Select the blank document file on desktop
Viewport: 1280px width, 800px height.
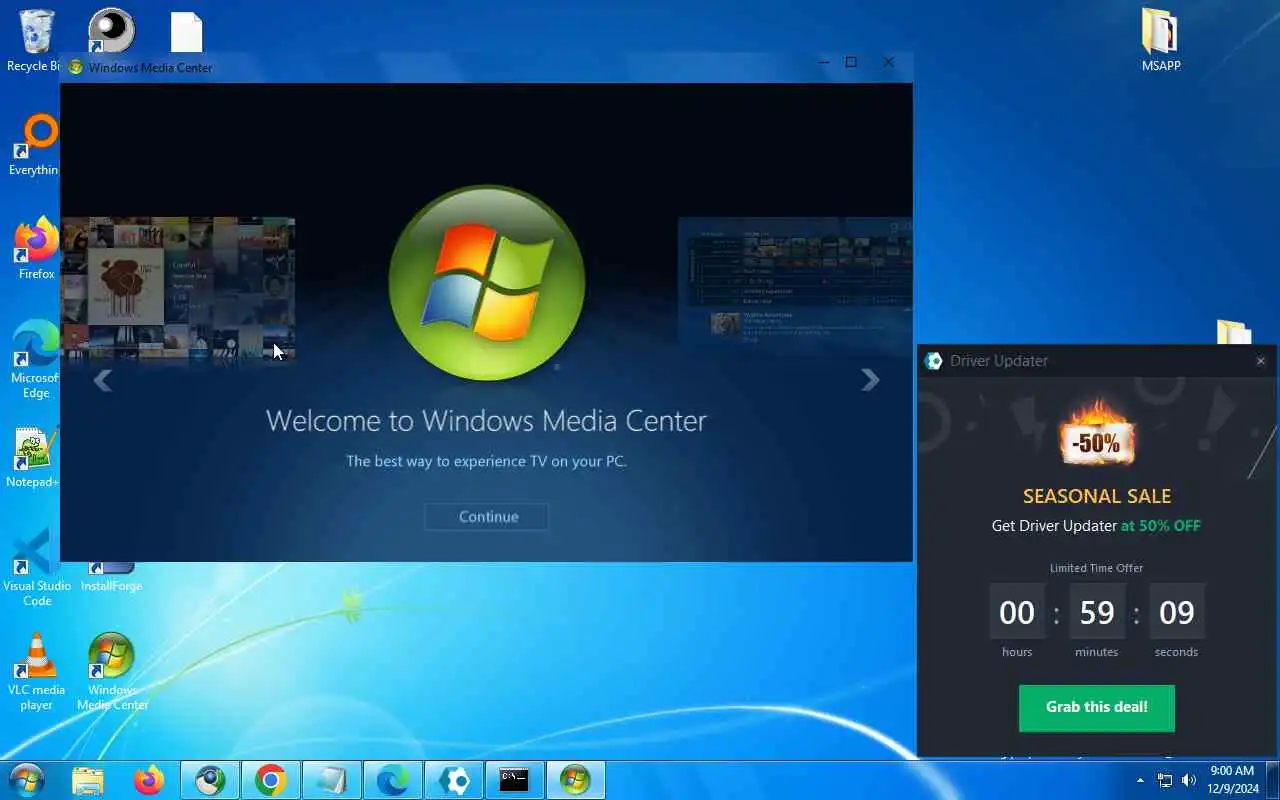[186, 32]
